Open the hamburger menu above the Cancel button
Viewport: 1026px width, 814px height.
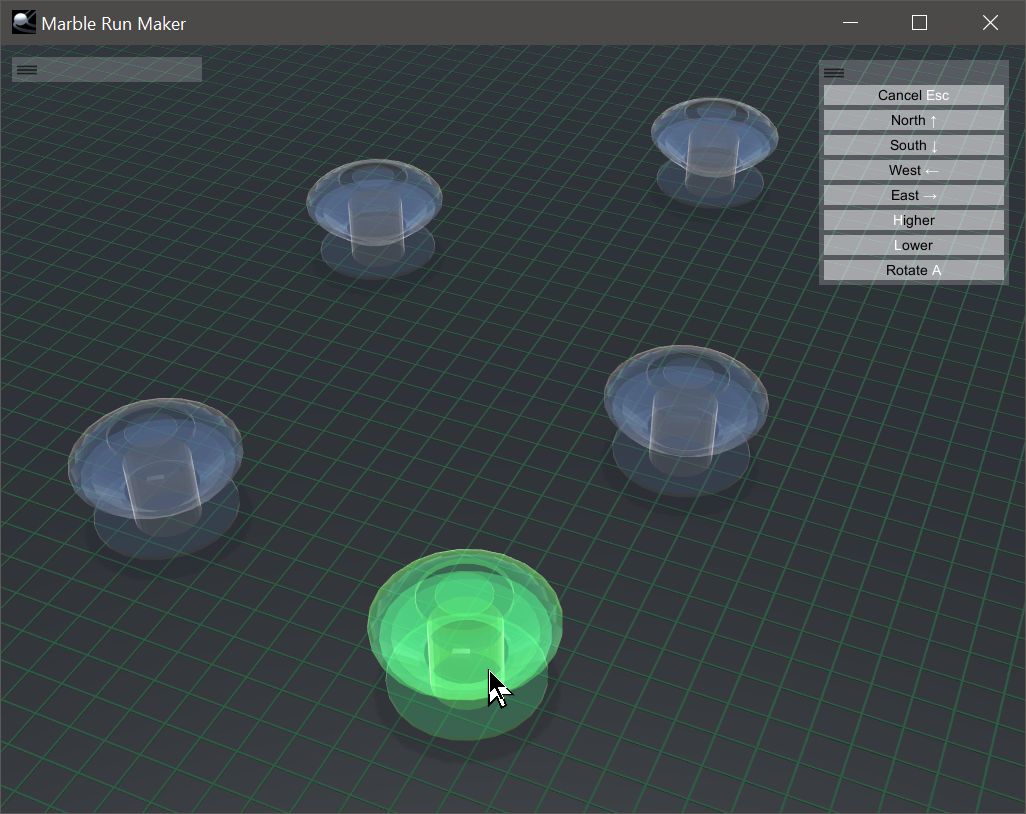[x=834, y=73]
